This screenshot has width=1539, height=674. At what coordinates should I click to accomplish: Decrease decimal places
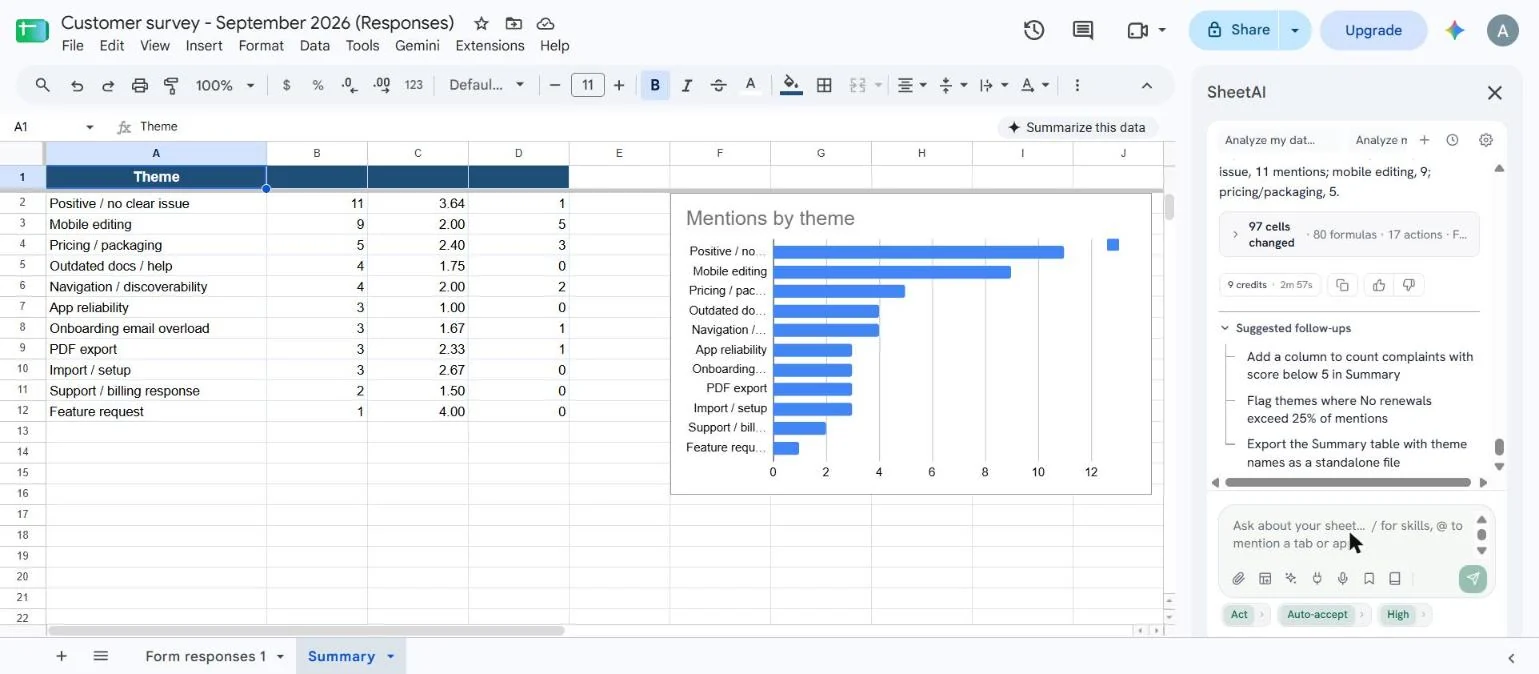coord(349,85)
